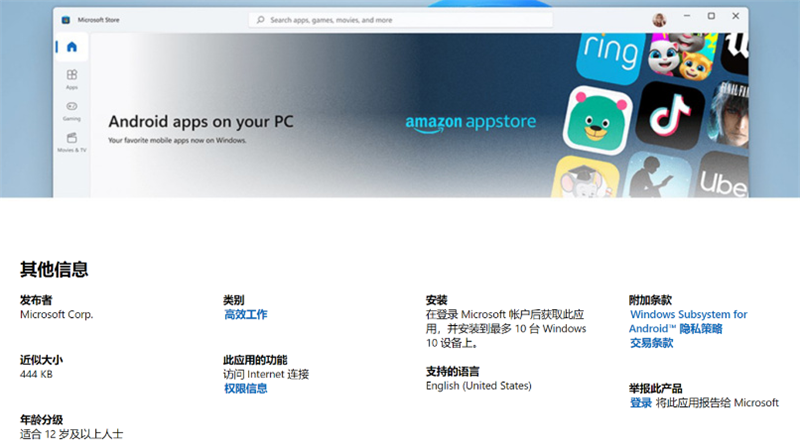Select the green bear app icon
The height and width of the screenshot is (447, 800).
click(597, 120)
